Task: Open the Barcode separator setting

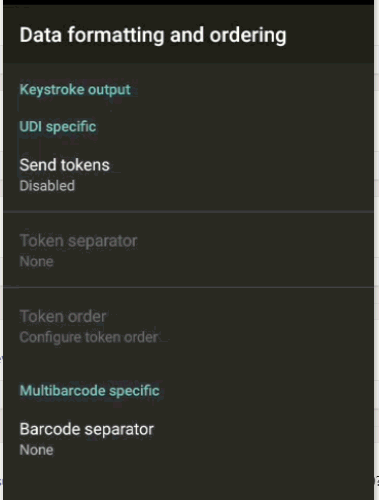Action: coord(188,439)
